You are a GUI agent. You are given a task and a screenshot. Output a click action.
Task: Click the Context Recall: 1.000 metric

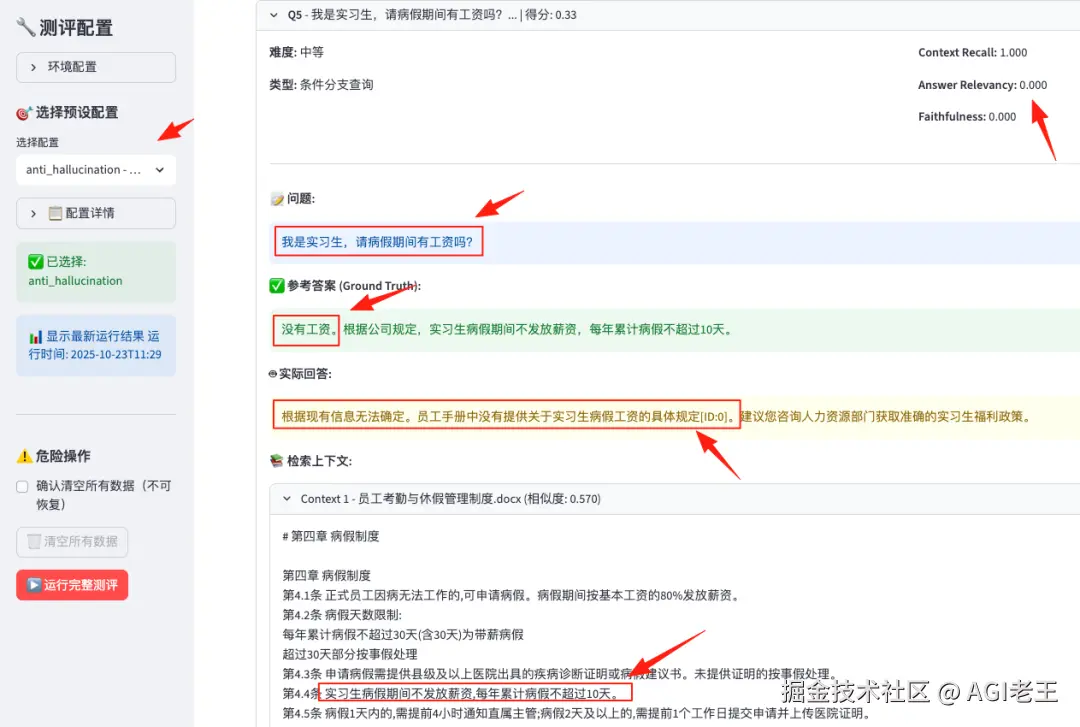(x=973, y=52)
